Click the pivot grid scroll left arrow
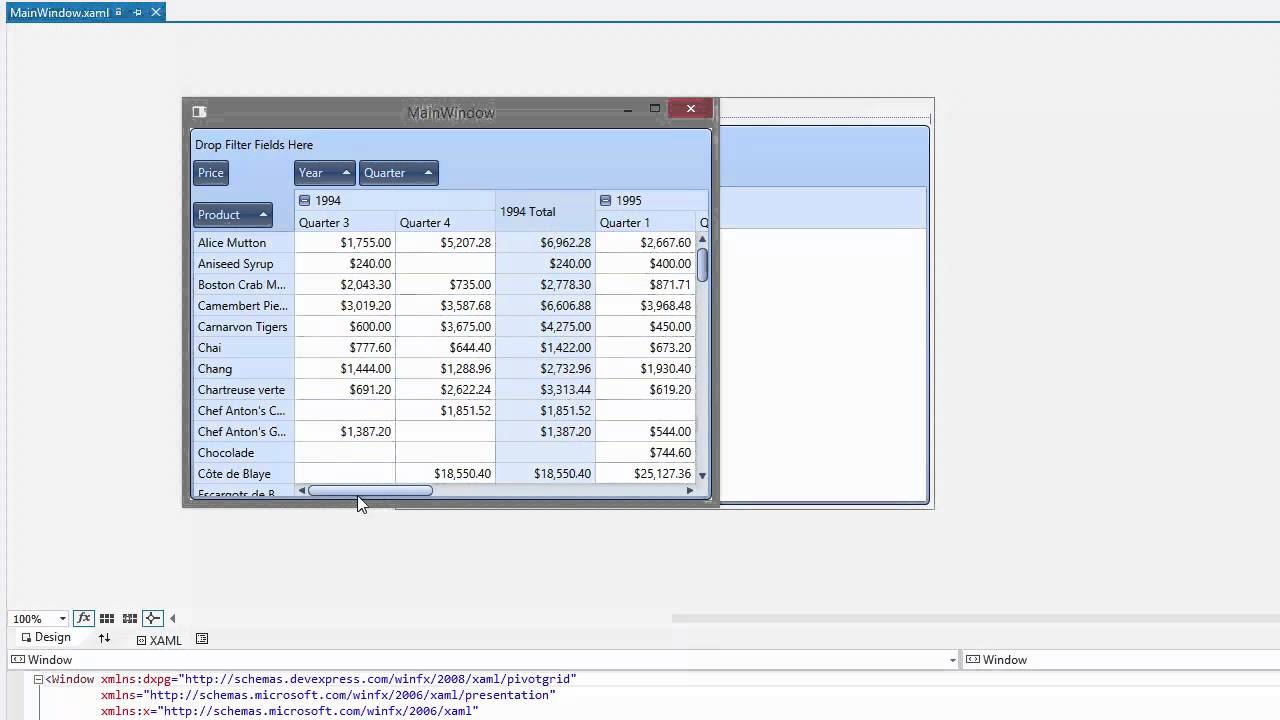 click(x=302, y=491)
